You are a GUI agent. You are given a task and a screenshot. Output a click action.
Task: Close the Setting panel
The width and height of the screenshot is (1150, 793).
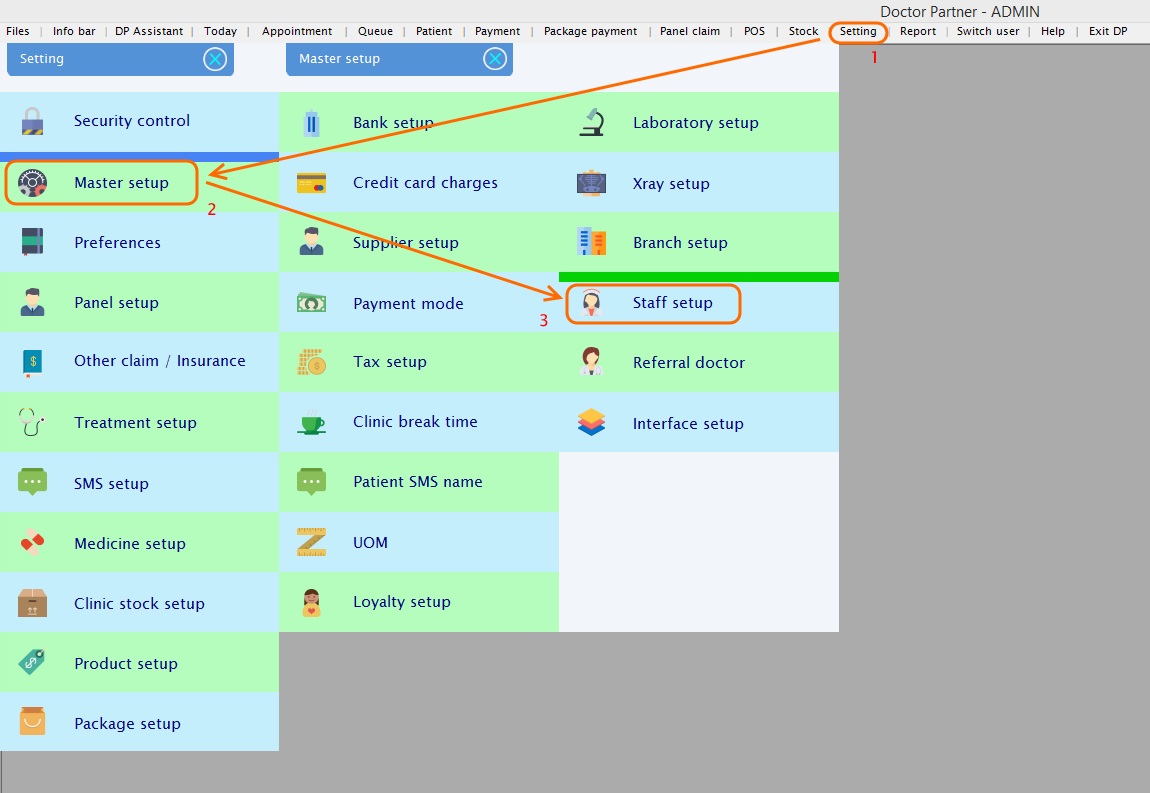215,59
